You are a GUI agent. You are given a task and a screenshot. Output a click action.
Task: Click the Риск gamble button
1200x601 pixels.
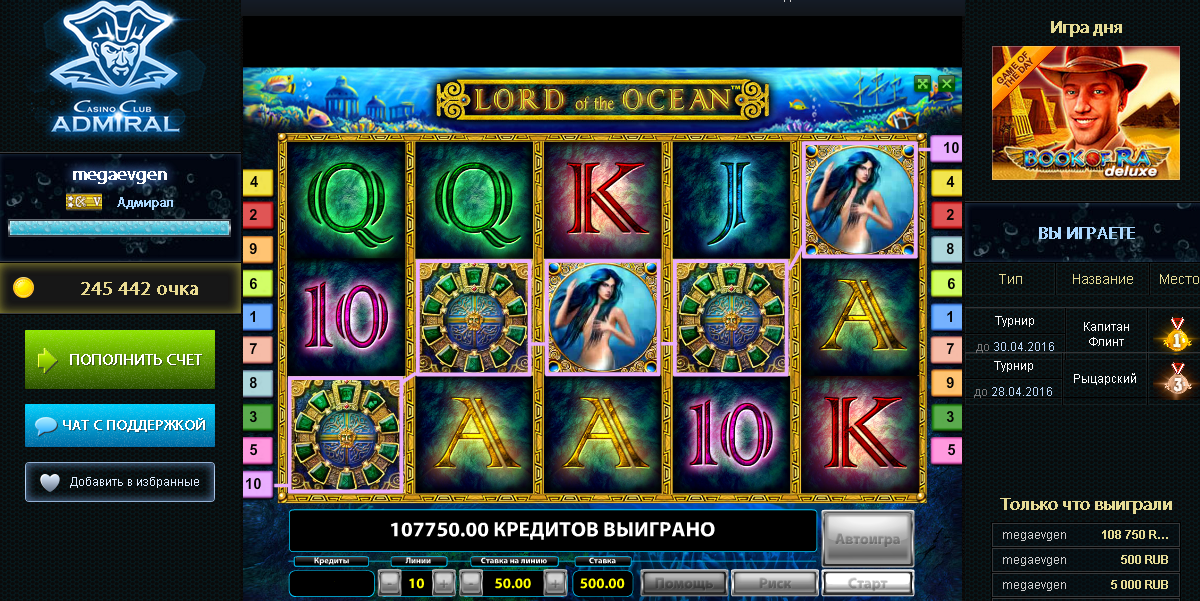pos(775,583)
